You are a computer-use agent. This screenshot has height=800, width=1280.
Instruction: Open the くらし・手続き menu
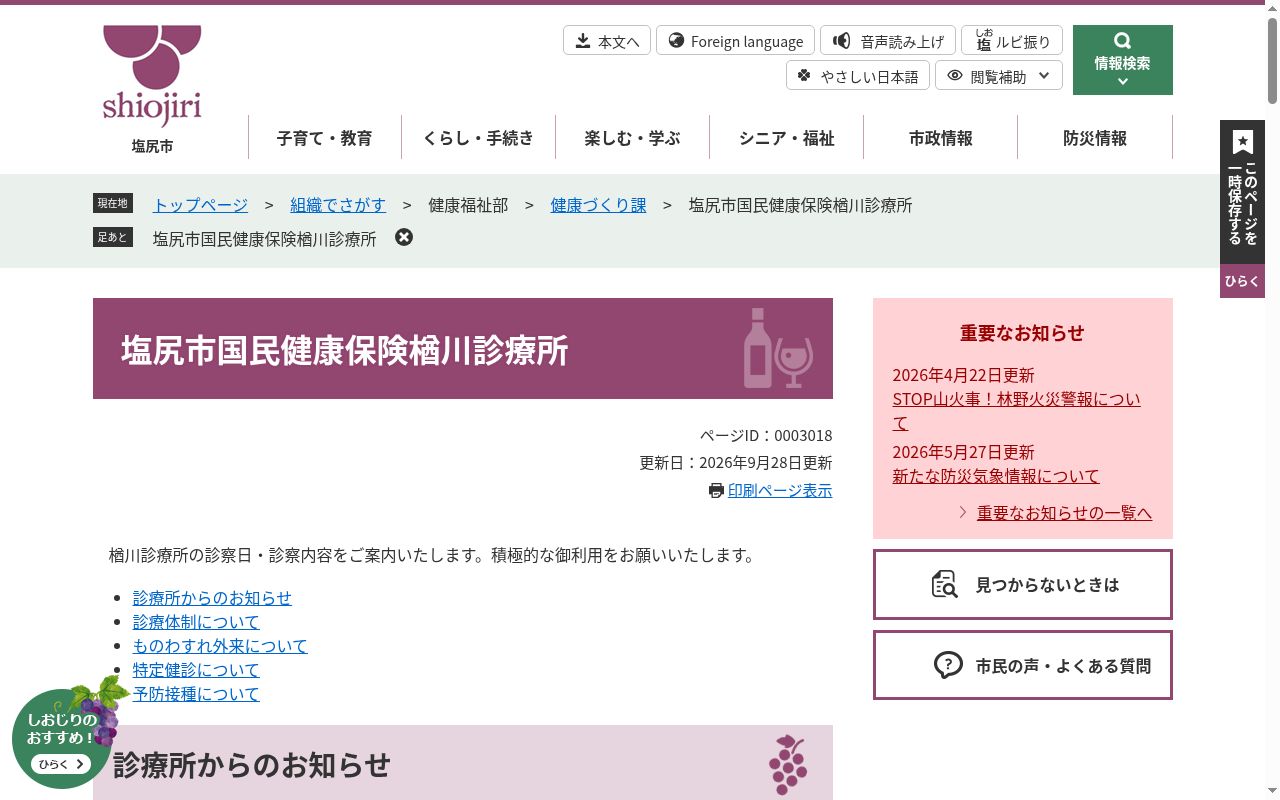(x=479, y=137)
